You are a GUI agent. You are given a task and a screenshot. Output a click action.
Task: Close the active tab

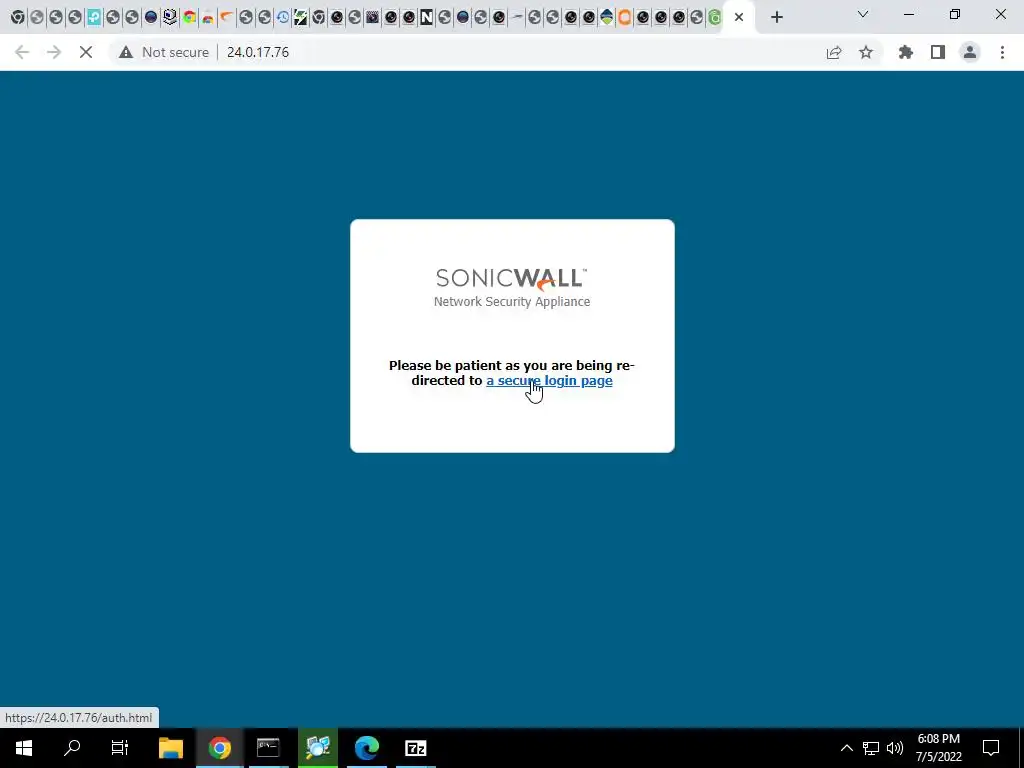coord(739,18)
